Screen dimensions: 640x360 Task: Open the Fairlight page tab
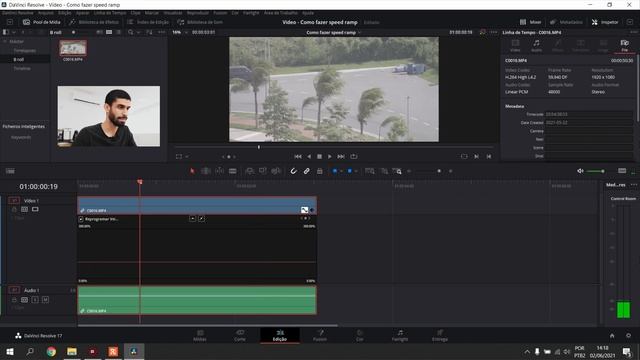click(x=400, y=335)
